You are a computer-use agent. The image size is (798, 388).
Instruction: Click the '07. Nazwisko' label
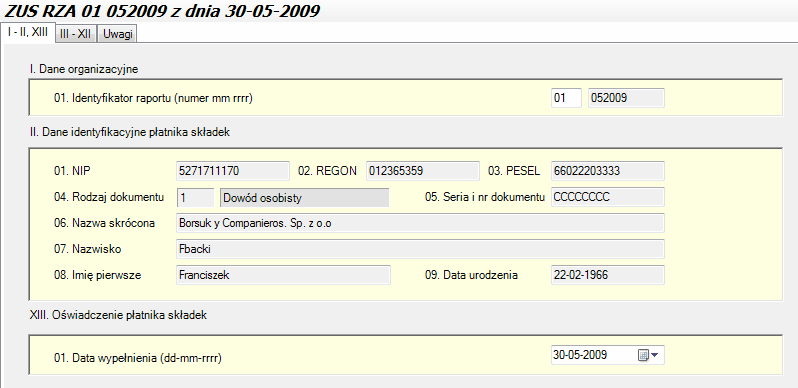pyautogui.click(x=88, y=249)
